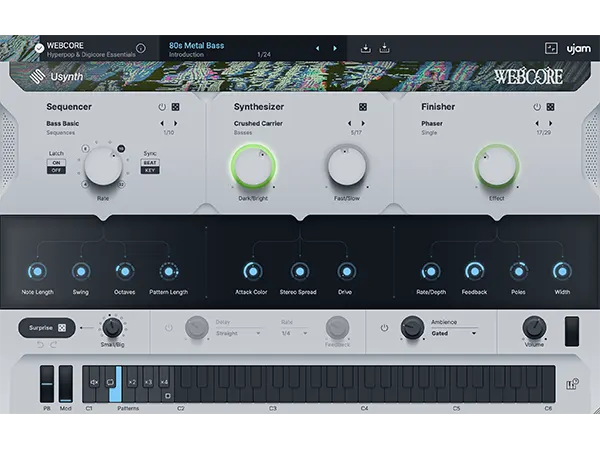Set Sync to KEY
This screenshot has height=450, width=600.
[150, 170]
